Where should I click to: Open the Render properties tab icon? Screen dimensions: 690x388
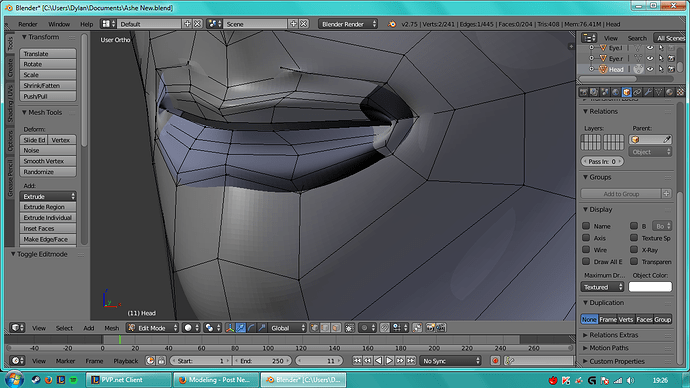[584, 92]
